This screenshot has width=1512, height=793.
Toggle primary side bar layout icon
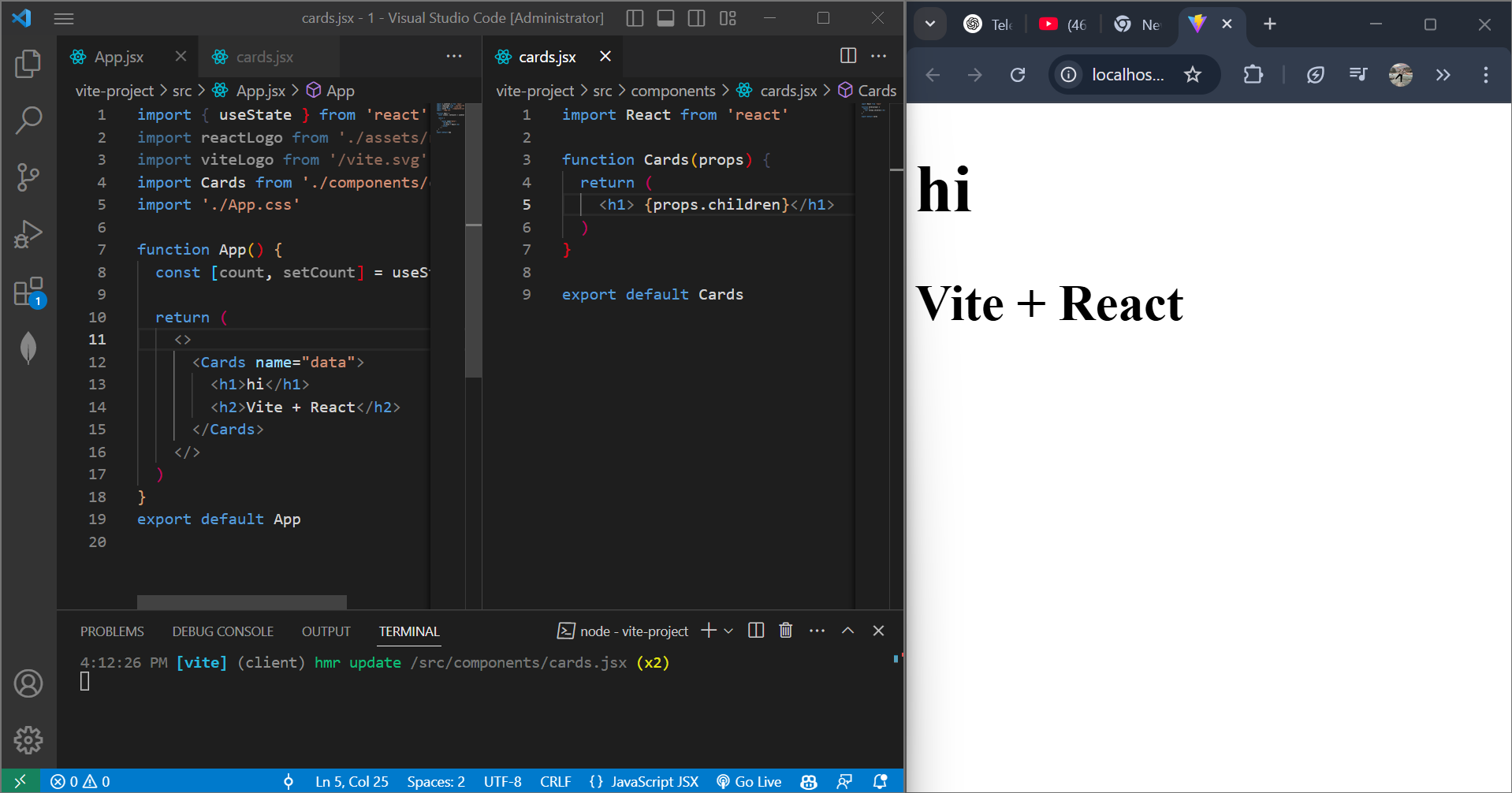point(635,18)
